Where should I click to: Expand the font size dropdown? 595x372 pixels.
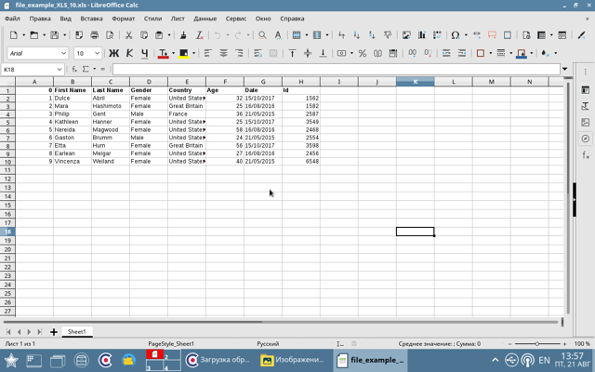[x=97, y=53]
